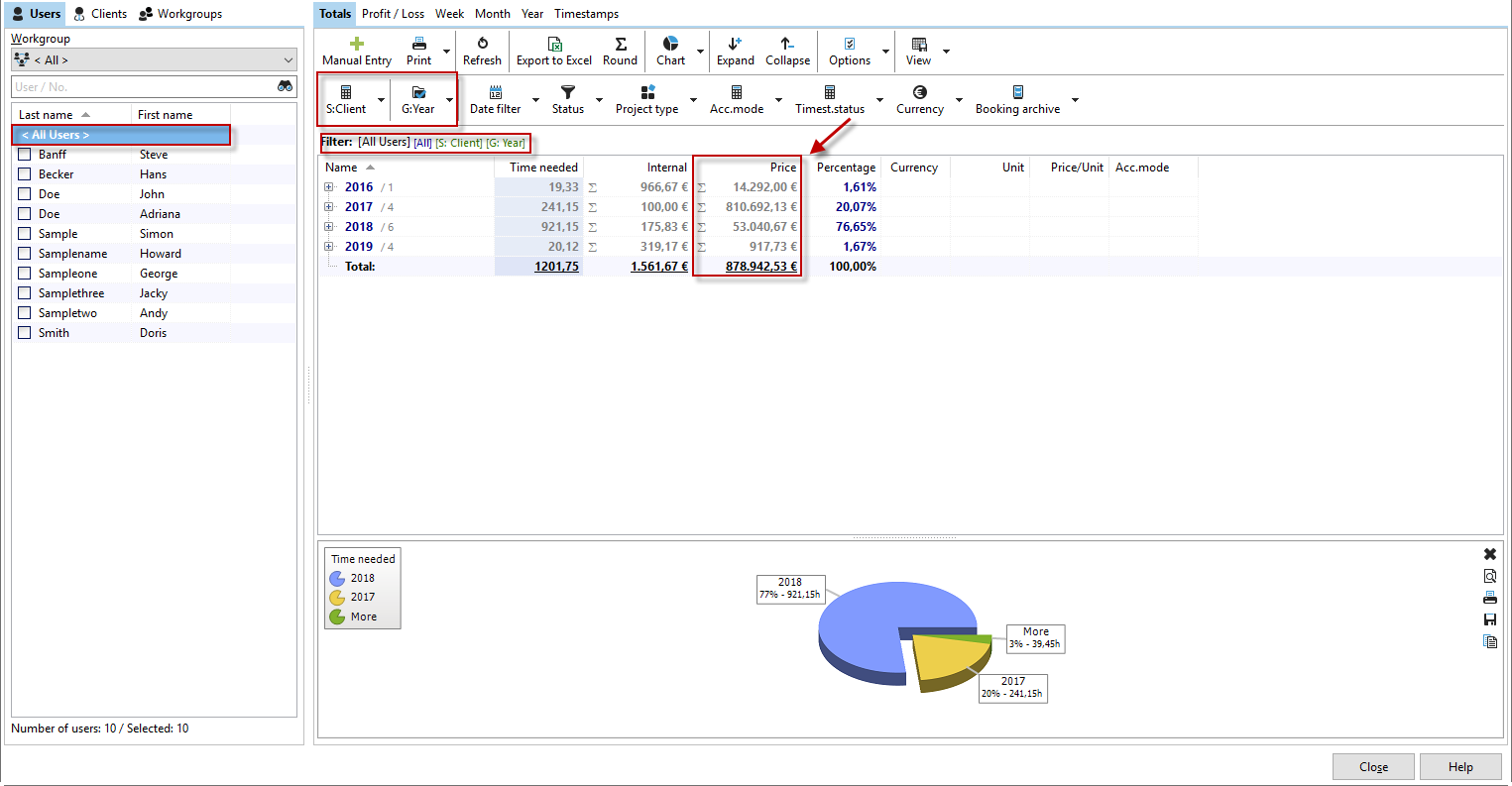Screen dimensions: 1512x786
Task: Click the Close button at bottom
Action: click(1373, 767)
